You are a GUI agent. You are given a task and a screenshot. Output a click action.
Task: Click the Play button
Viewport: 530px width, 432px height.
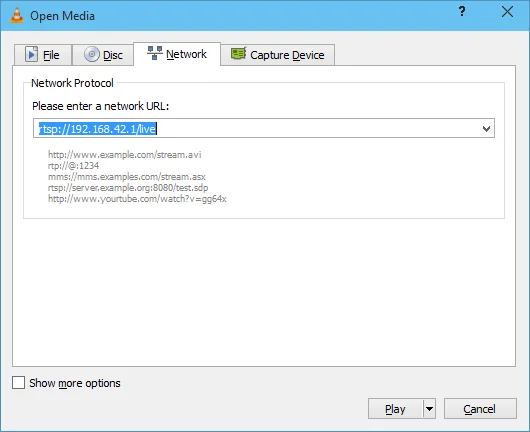(395, 409)
